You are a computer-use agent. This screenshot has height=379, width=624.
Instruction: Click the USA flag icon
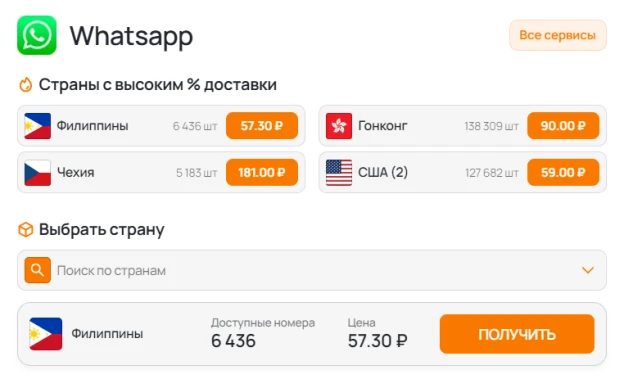point(339,172)
